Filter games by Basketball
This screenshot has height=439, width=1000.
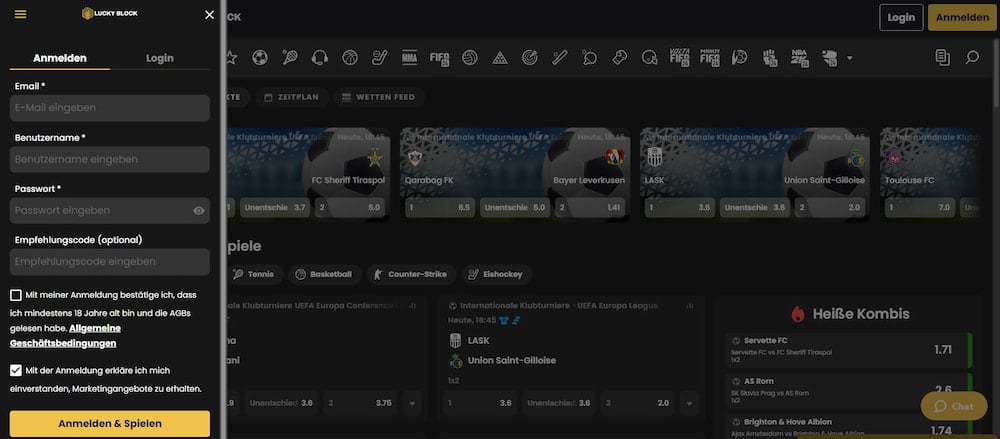click(x=325, y=274)
